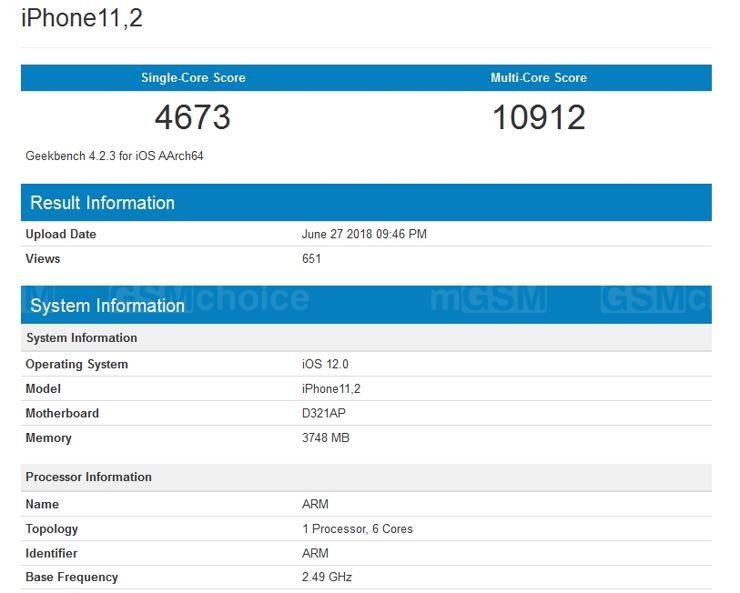Click the Model value iPhone11,2 in table
Screen dimensions: 740x593
[333, 389]
